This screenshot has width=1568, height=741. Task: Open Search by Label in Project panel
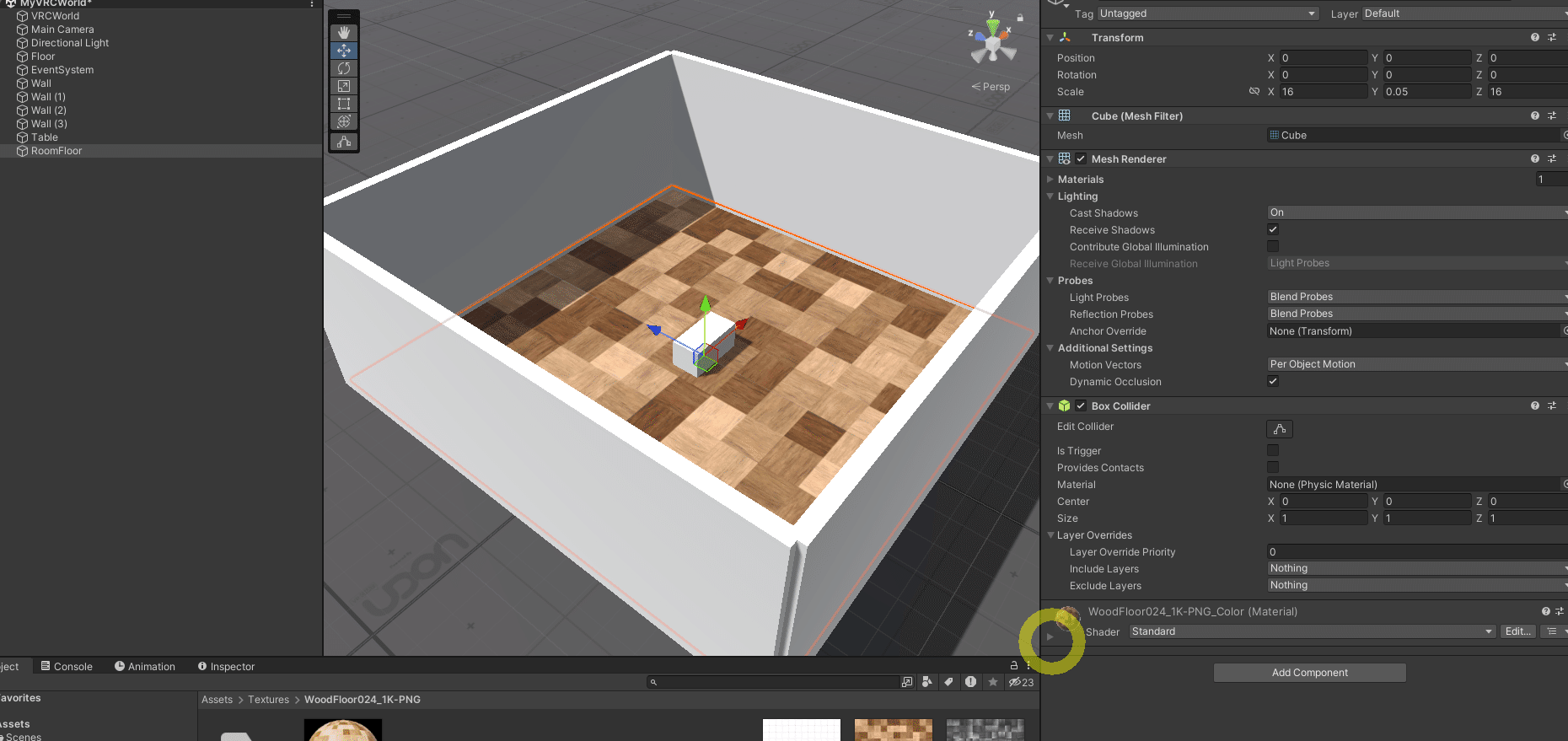click(948, 682)
